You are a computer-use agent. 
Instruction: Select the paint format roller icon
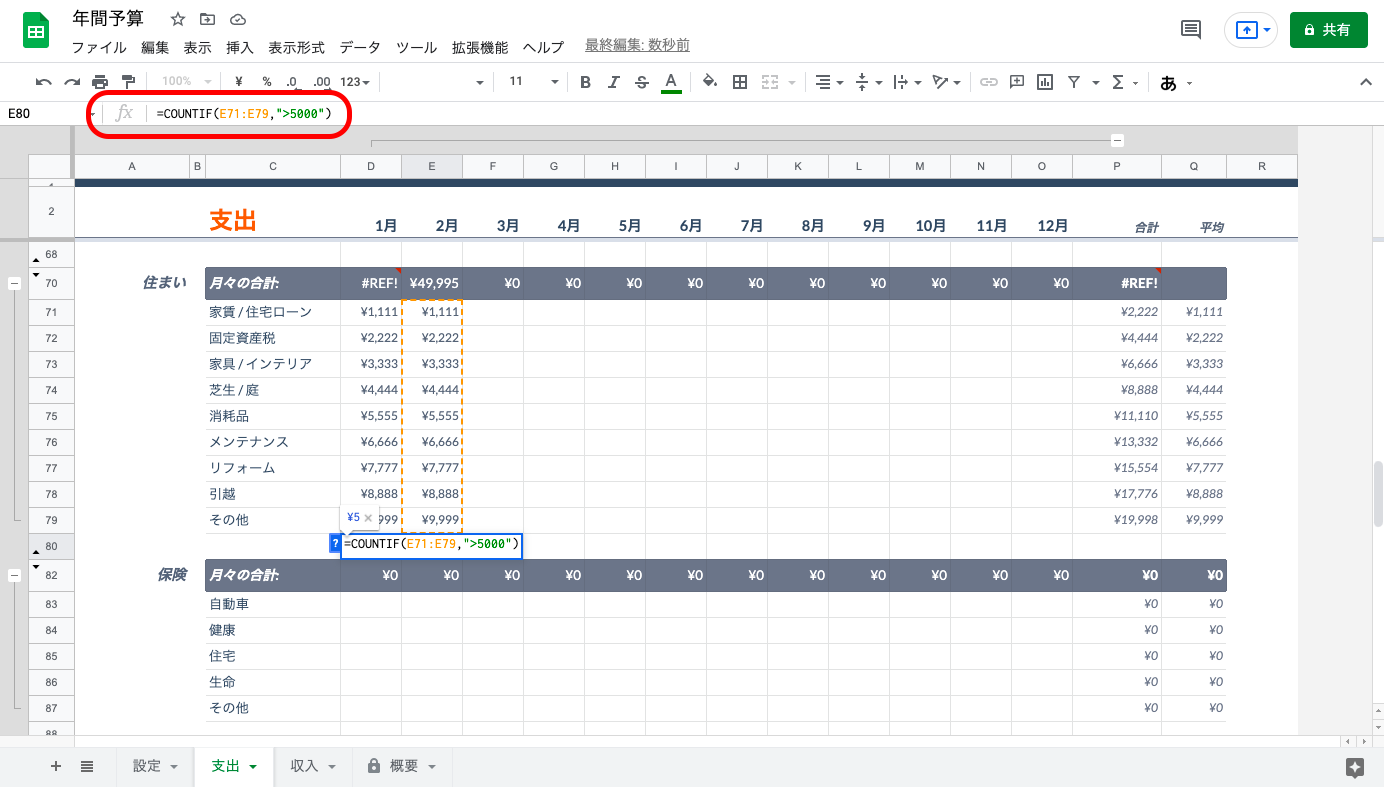coord(128,82)
